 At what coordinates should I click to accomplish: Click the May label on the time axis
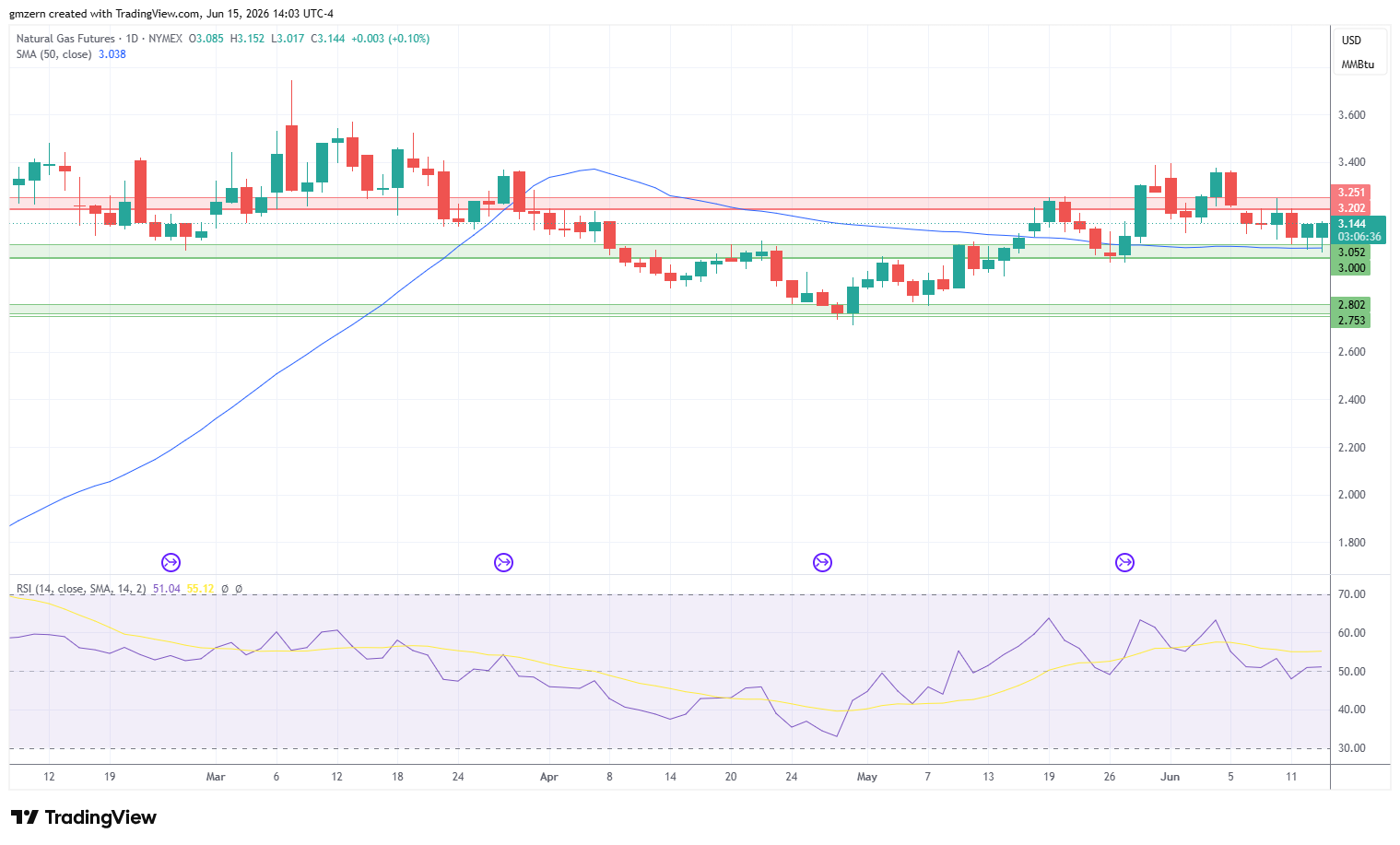867,777
